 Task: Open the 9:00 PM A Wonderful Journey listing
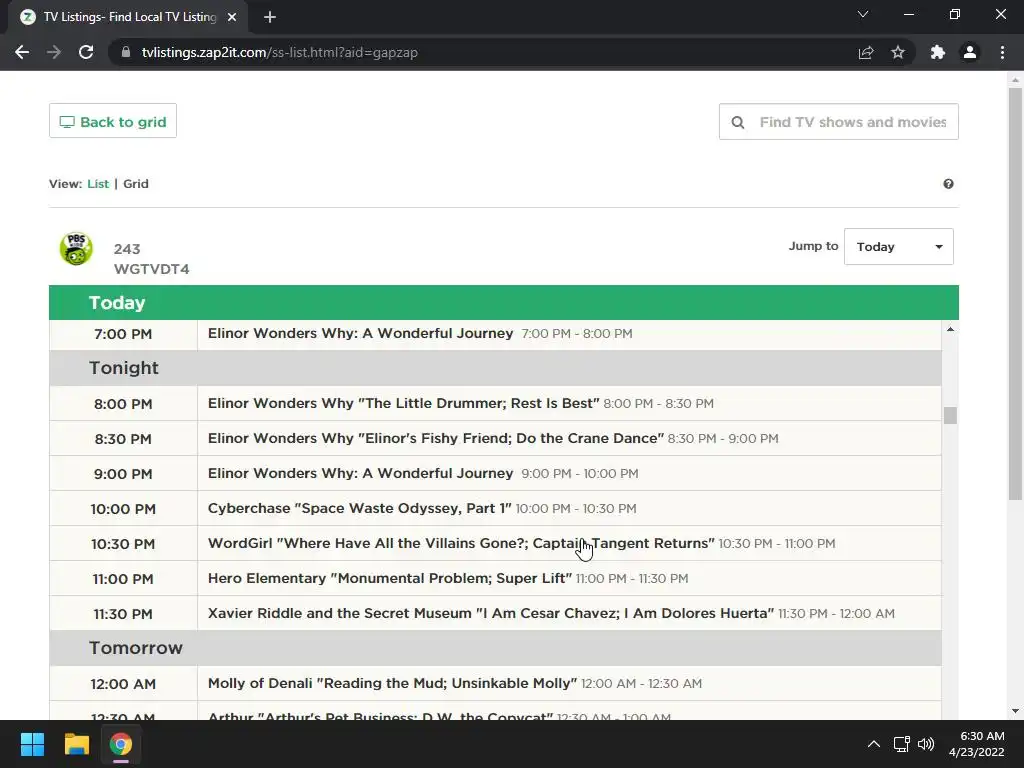(360, 473)
